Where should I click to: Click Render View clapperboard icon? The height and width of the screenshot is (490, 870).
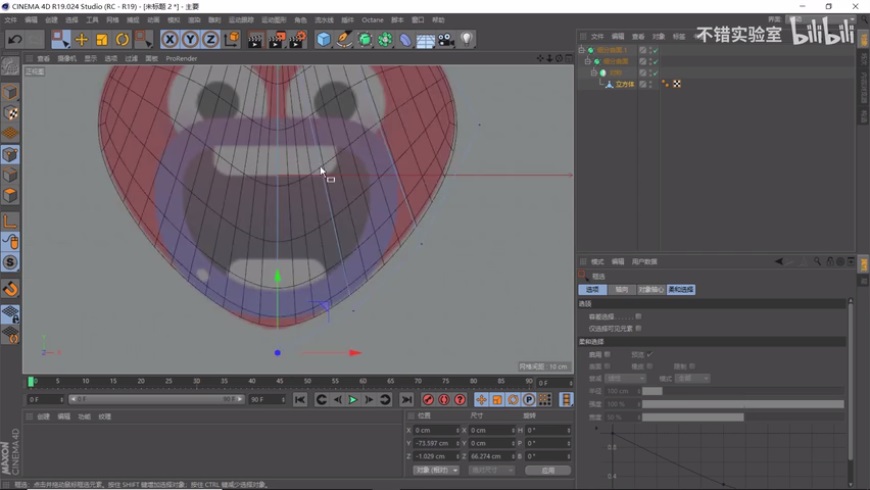255,39
